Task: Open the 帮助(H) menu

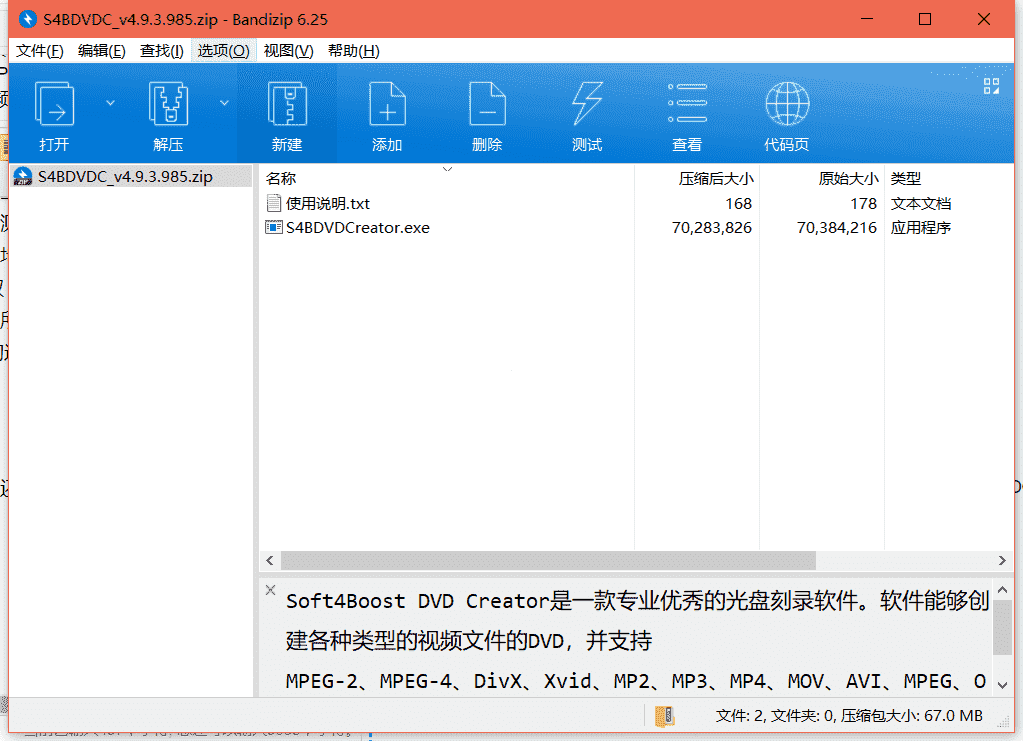Action: [354, 51]
